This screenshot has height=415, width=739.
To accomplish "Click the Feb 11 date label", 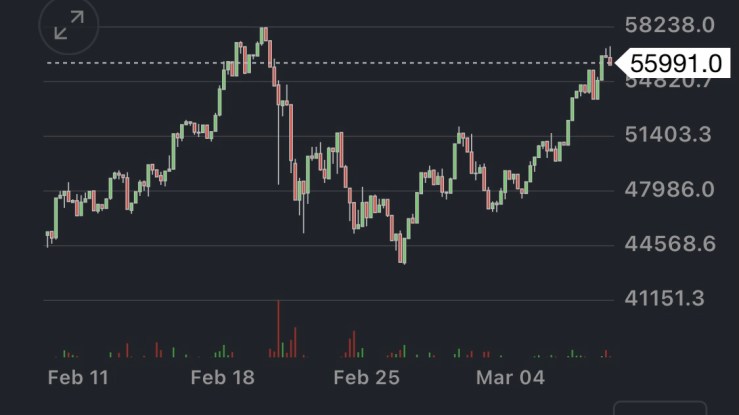I will (x=78, y=377).
